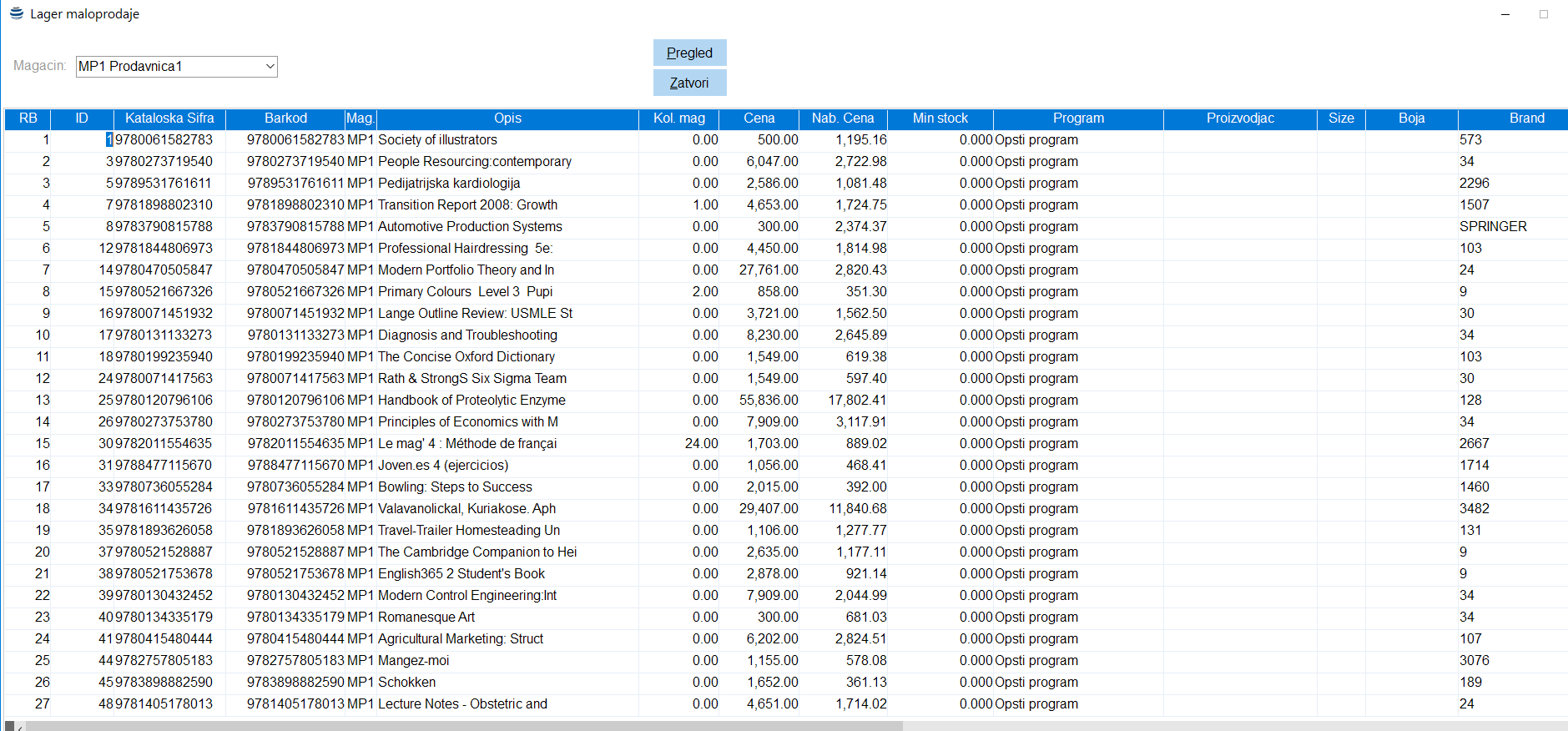Select the Pedijatrijska kardiologija row
This screenshot has width=1568, height=731.
point(449,184)
